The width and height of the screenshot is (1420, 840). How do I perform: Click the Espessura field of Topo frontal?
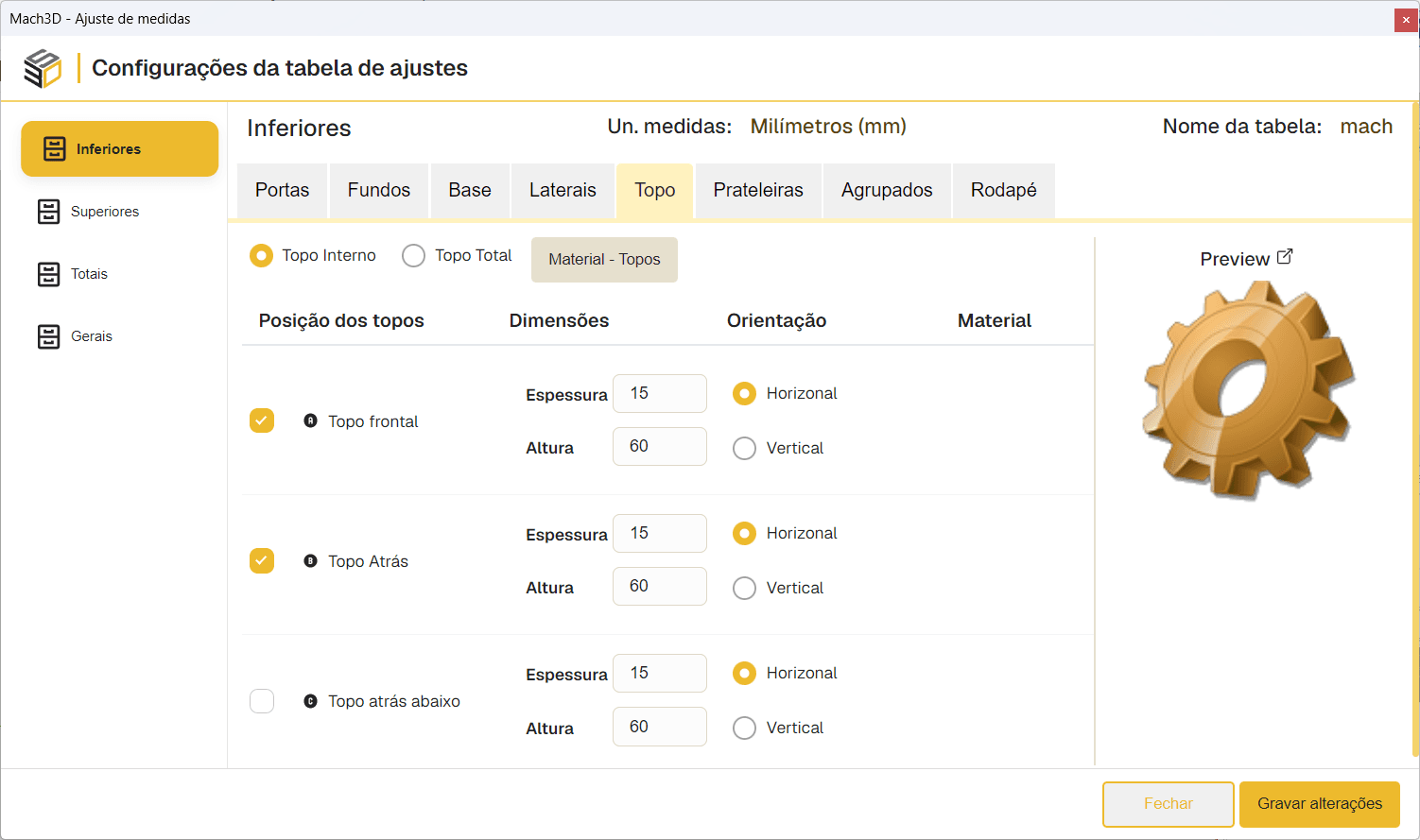(x=660, y=393)
